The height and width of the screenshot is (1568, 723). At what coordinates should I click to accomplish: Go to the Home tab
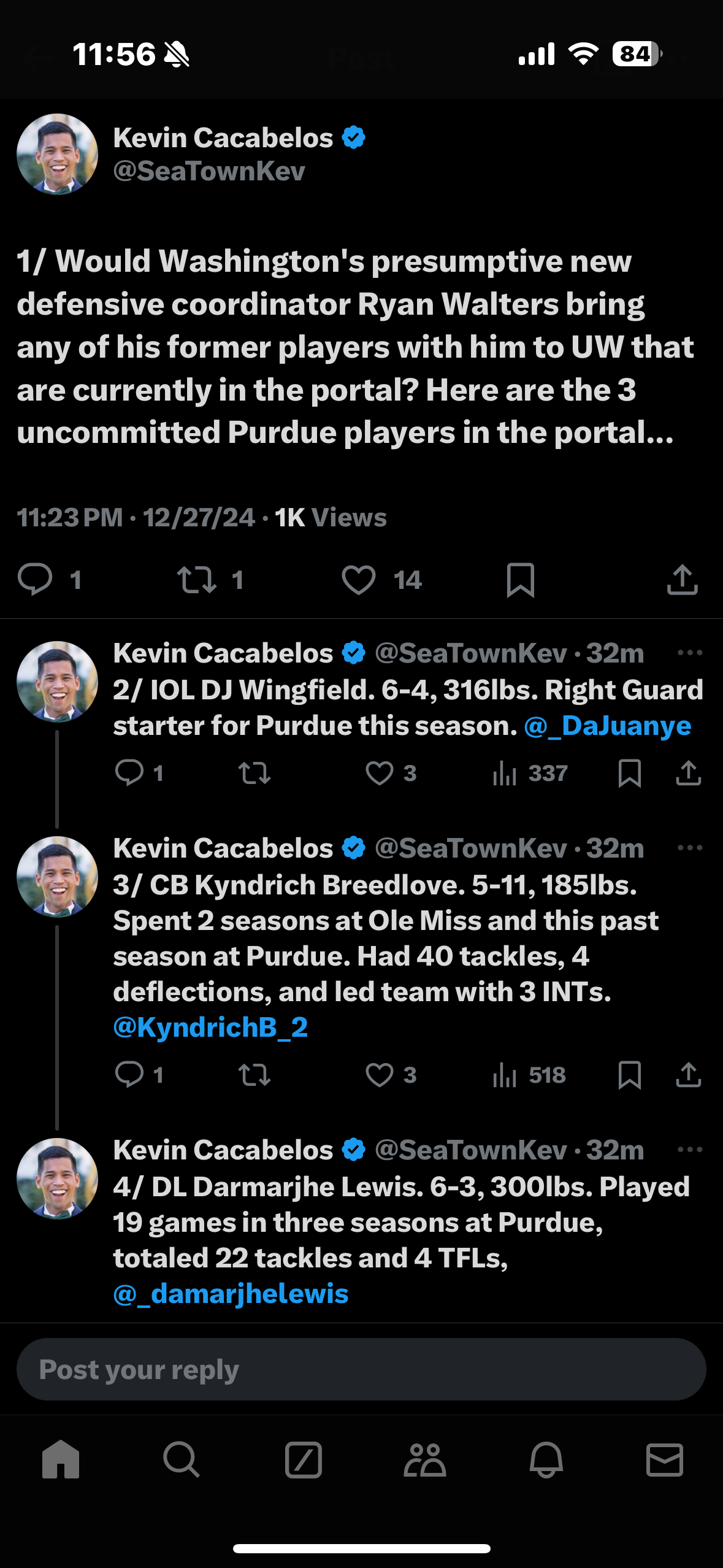61,1459
